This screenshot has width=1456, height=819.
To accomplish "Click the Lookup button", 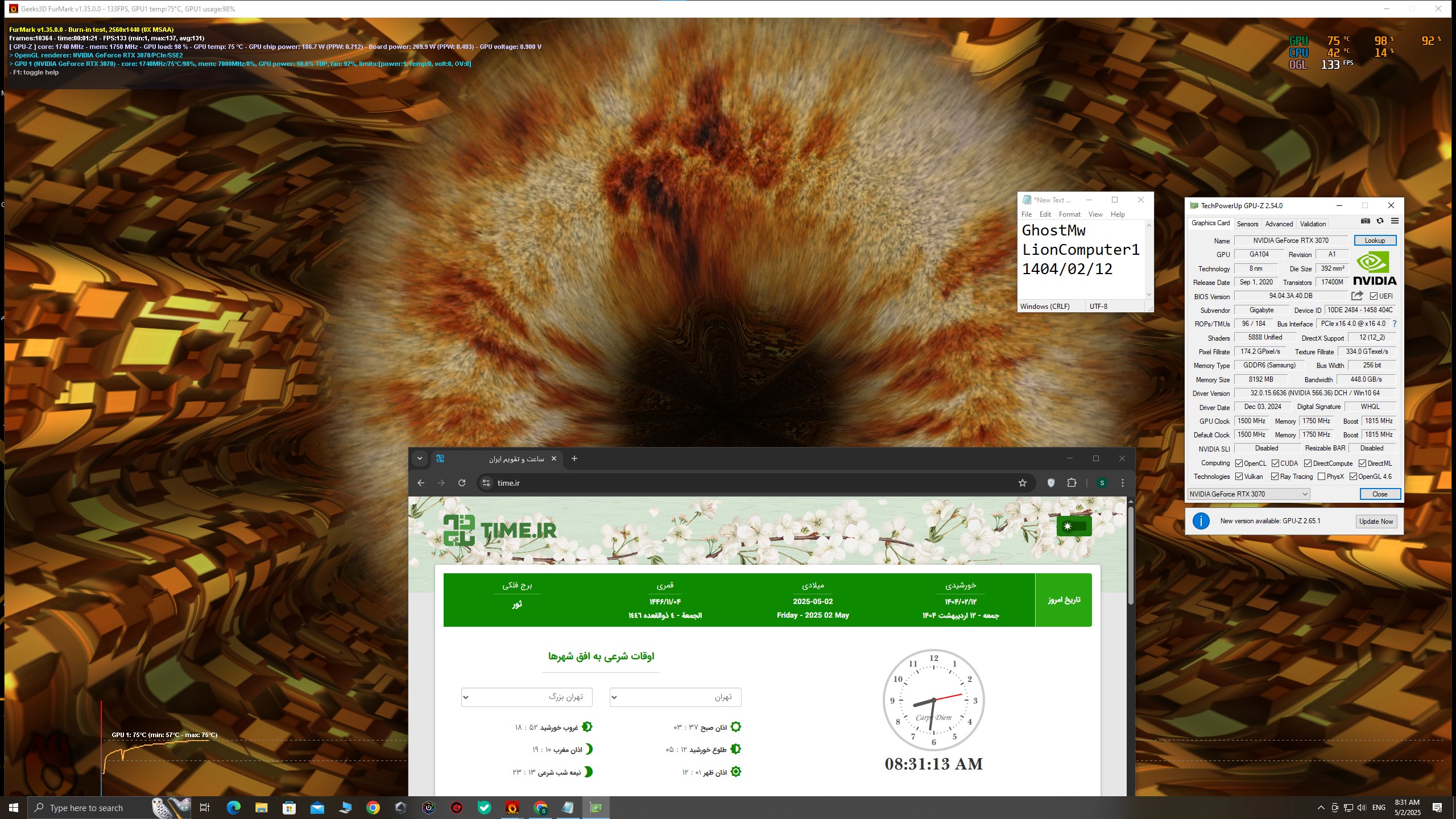I will (x=1375, y=241).
